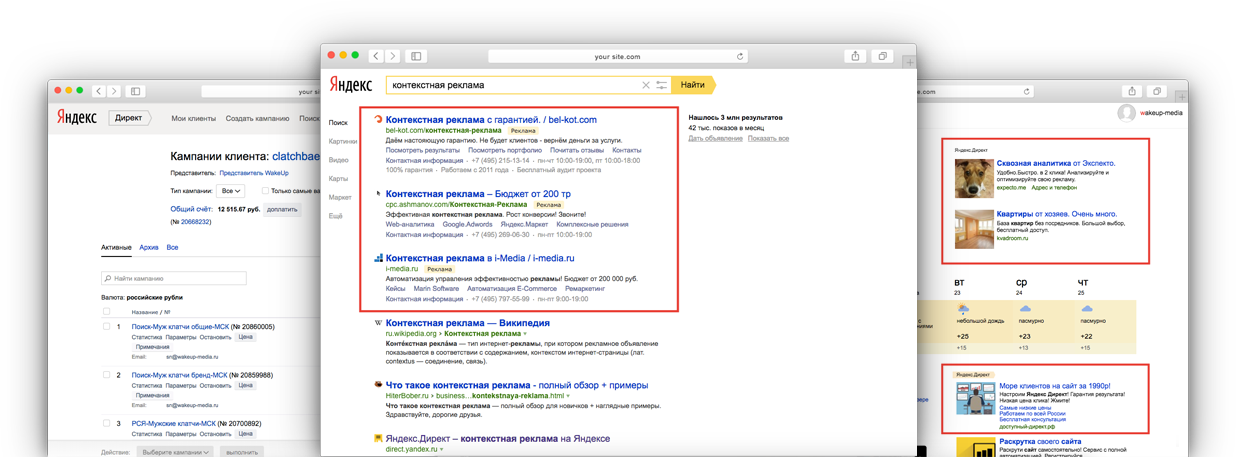Open Тип кампании Все dropdown
This screenshot has width=1236, height=457.
(231, 190)
